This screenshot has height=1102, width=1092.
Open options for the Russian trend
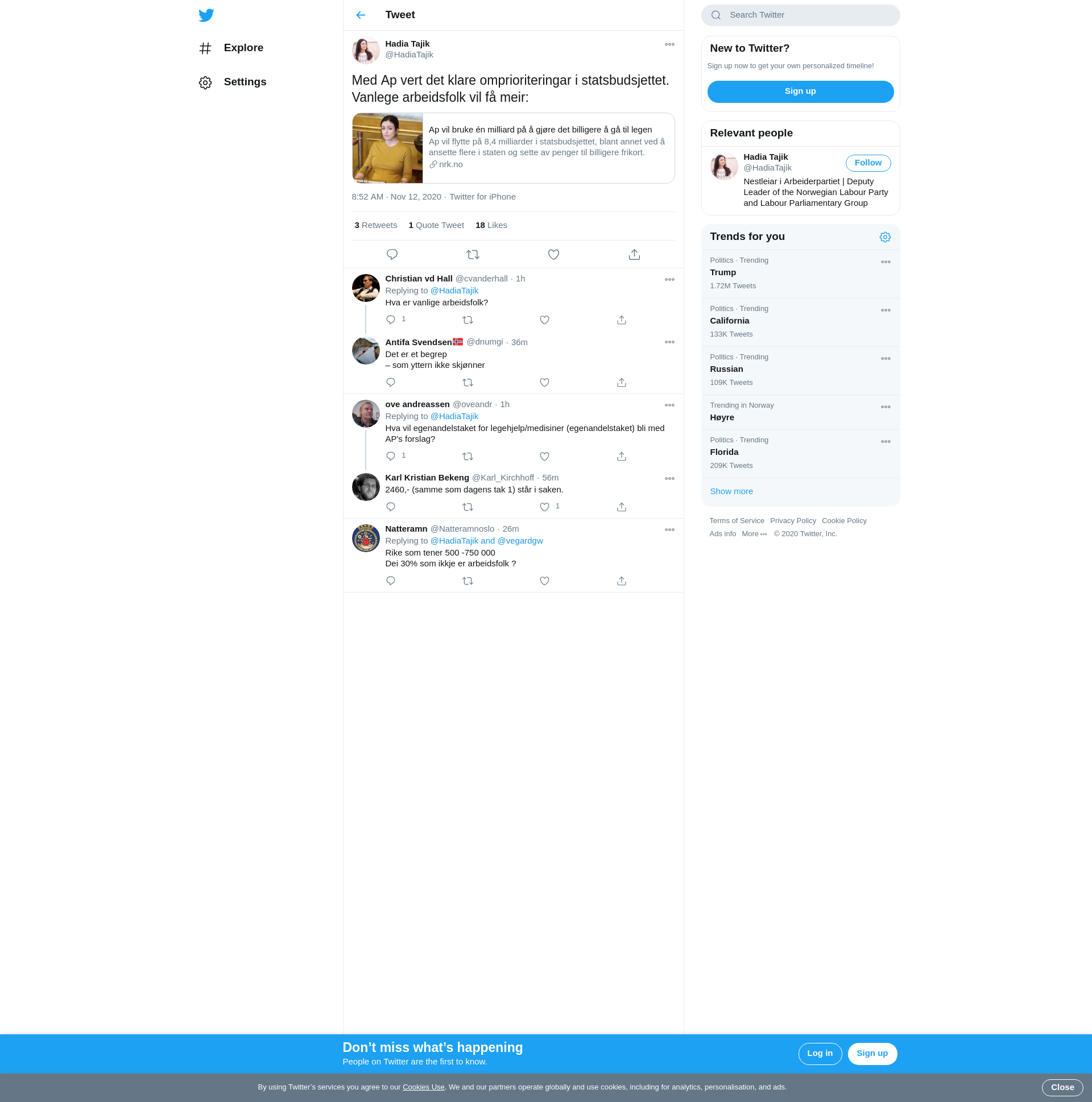point(885,359)
